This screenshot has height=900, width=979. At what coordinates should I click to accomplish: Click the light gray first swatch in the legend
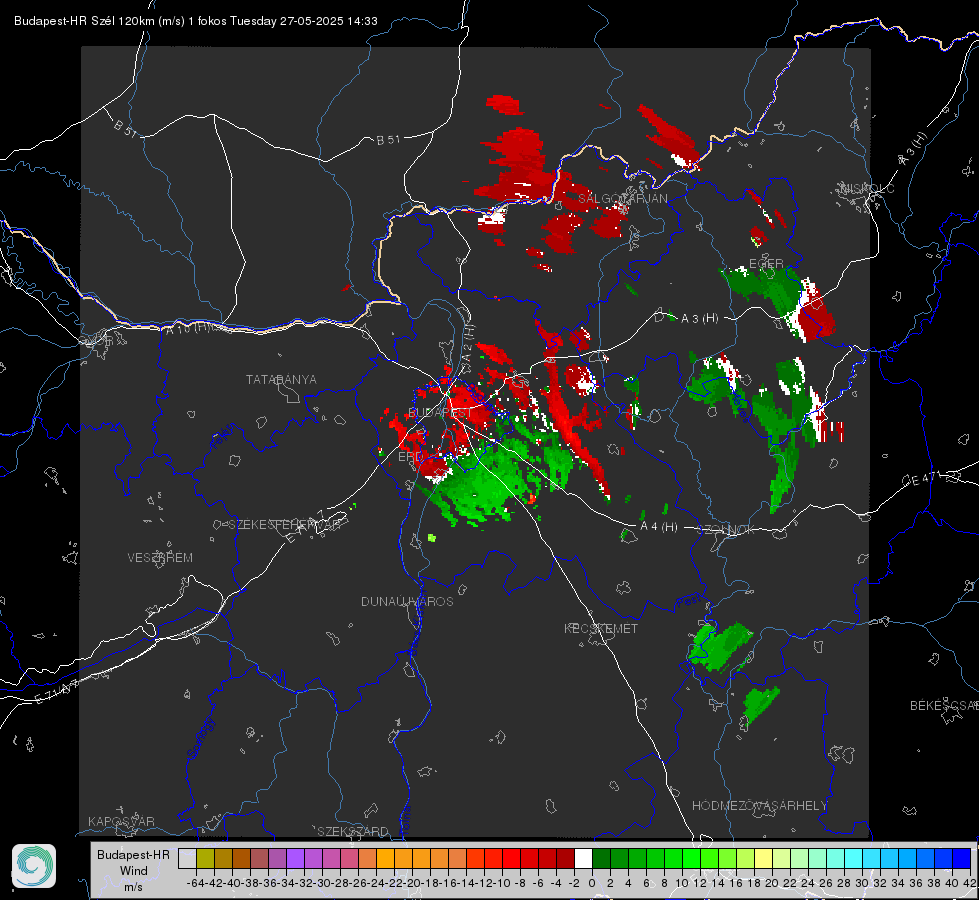187,858
